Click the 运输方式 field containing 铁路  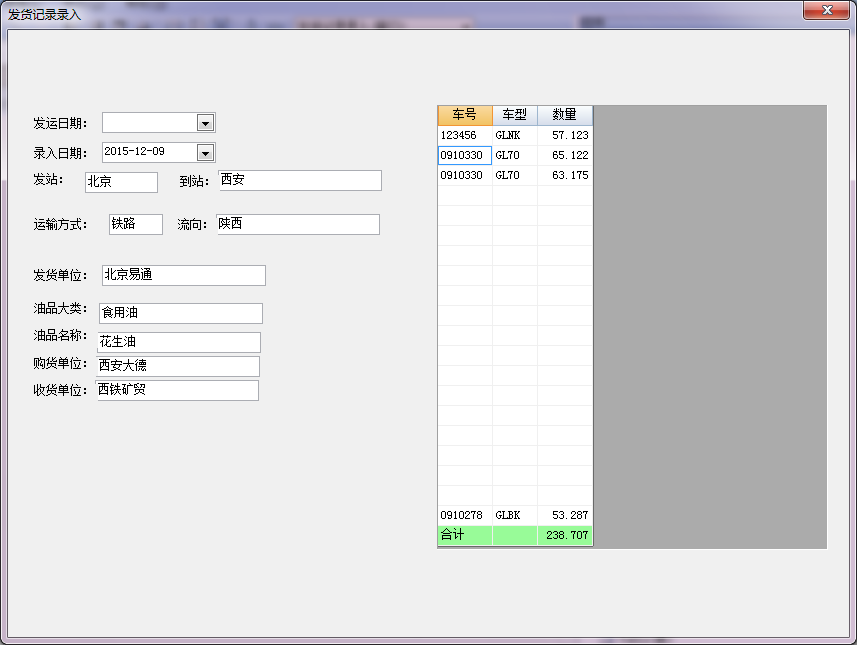tap(136, 224)
